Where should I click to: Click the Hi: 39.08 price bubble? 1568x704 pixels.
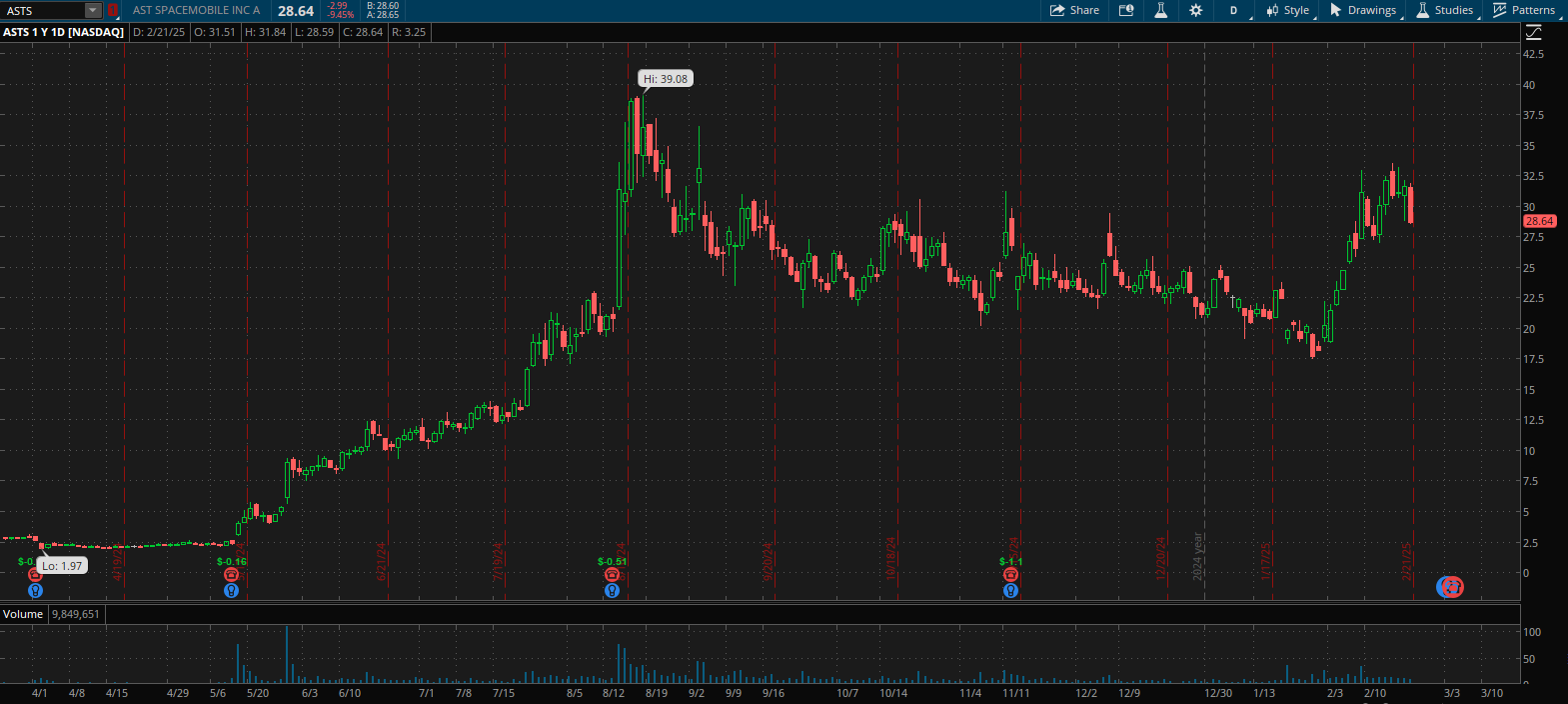click(x=666, y=79)
